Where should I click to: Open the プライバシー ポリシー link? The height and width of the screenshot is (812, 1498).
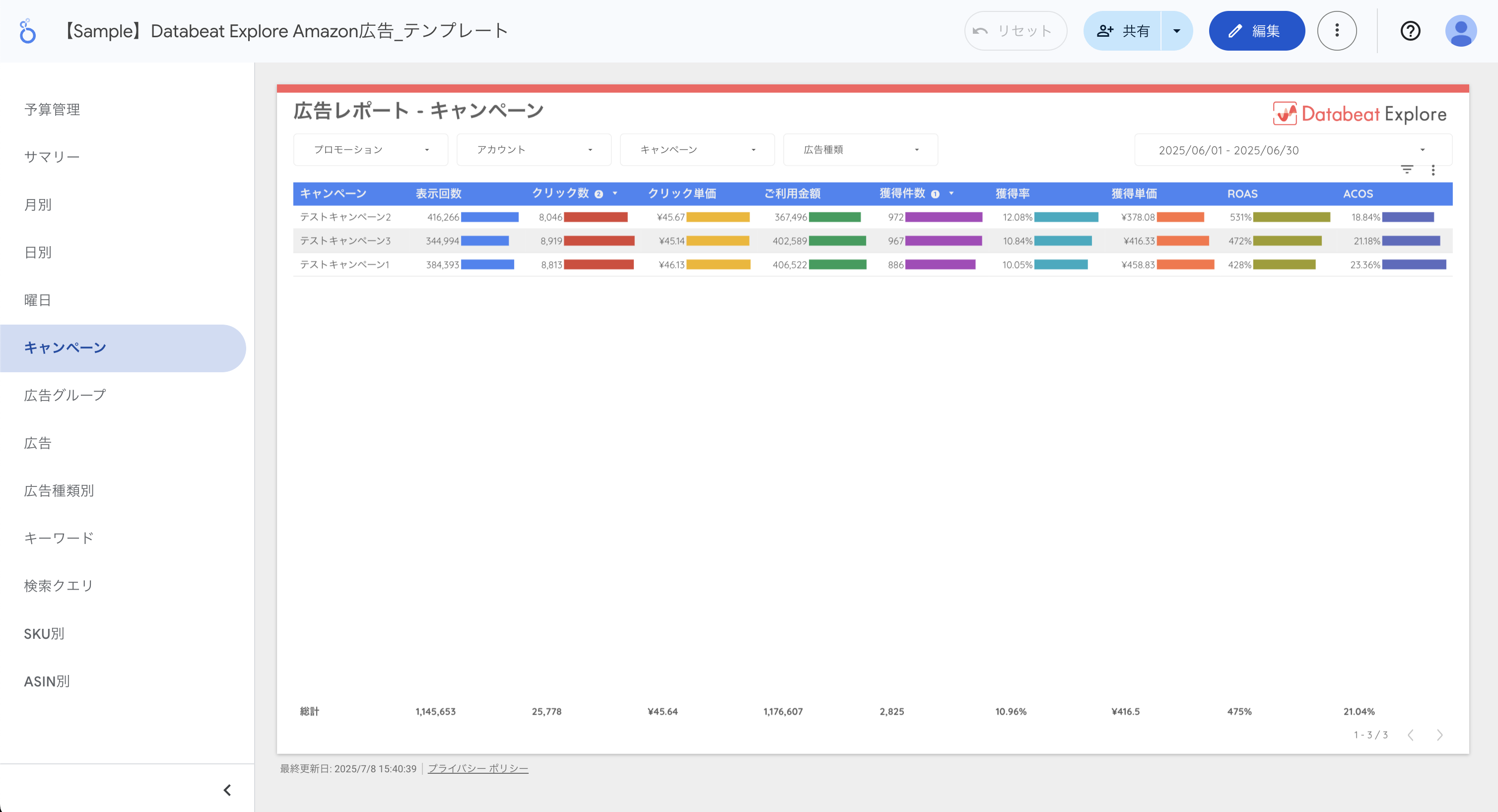[478, 768]
